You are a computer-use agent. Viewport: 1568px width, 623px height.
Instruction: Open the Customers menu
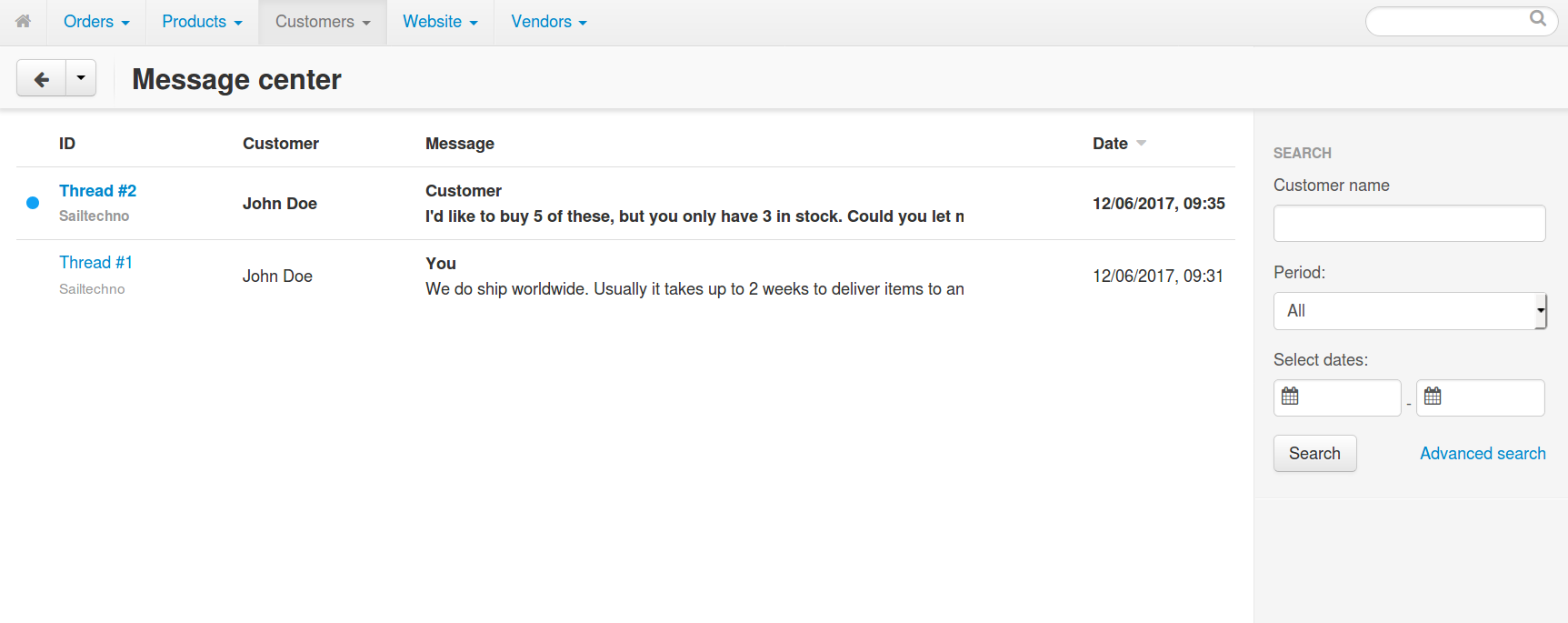(323, 22)
